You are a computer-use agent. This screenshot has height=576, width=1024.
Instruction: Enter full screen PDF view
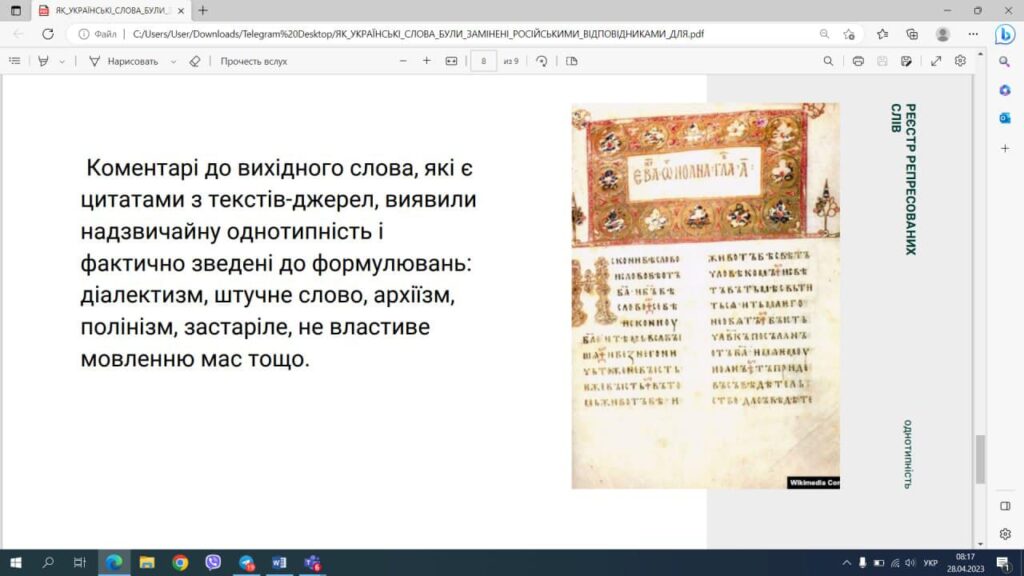click(936, 61)
